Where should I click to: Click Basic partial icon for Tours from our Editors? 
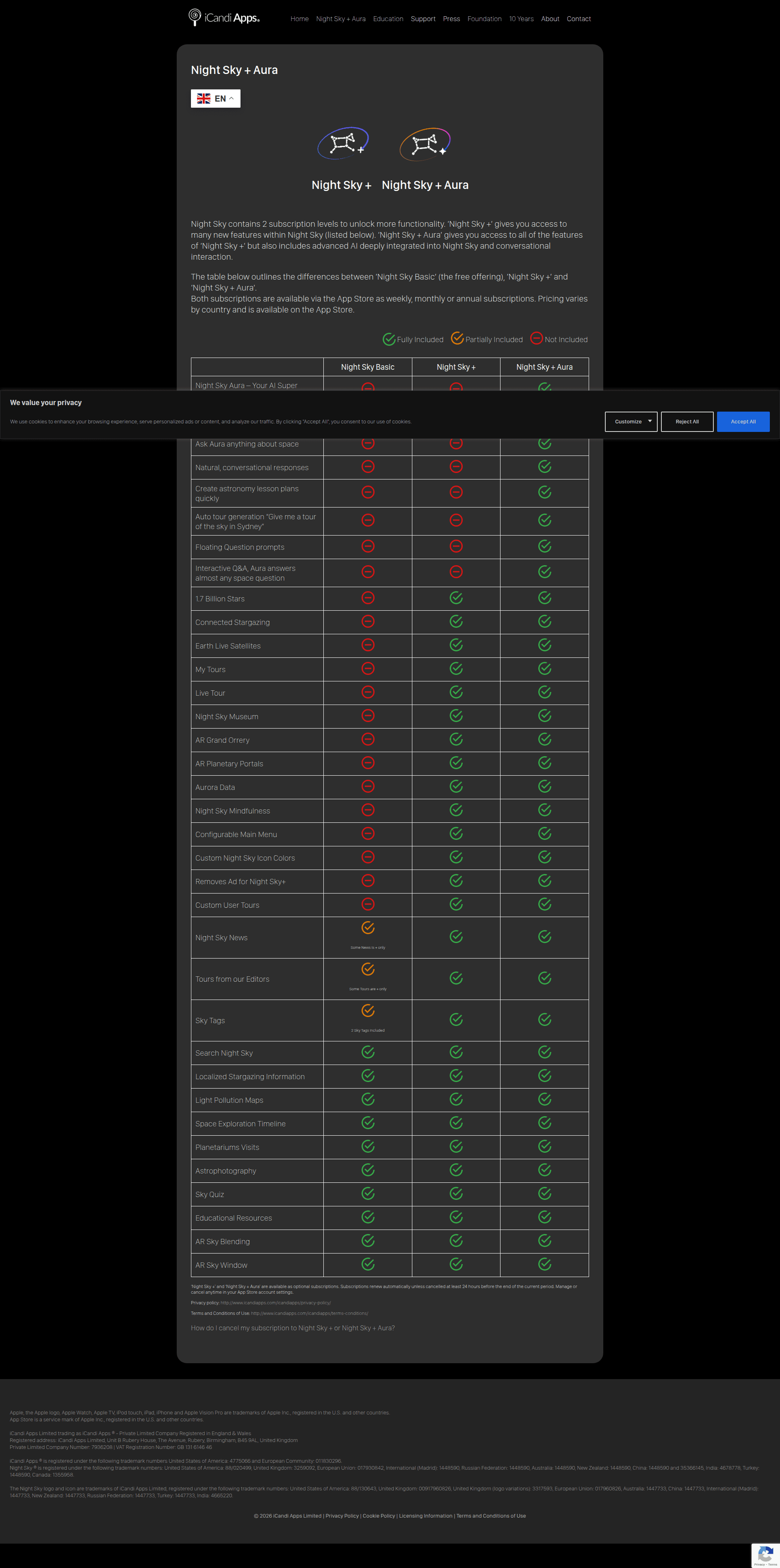click(x=368, y=969)
